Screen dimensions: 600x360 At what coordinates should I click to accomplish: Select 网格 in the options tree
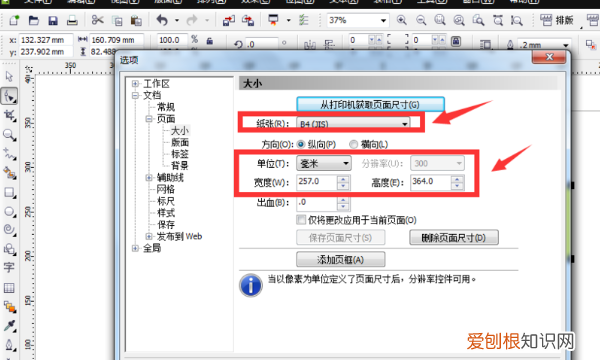click(x=166, y=189)
